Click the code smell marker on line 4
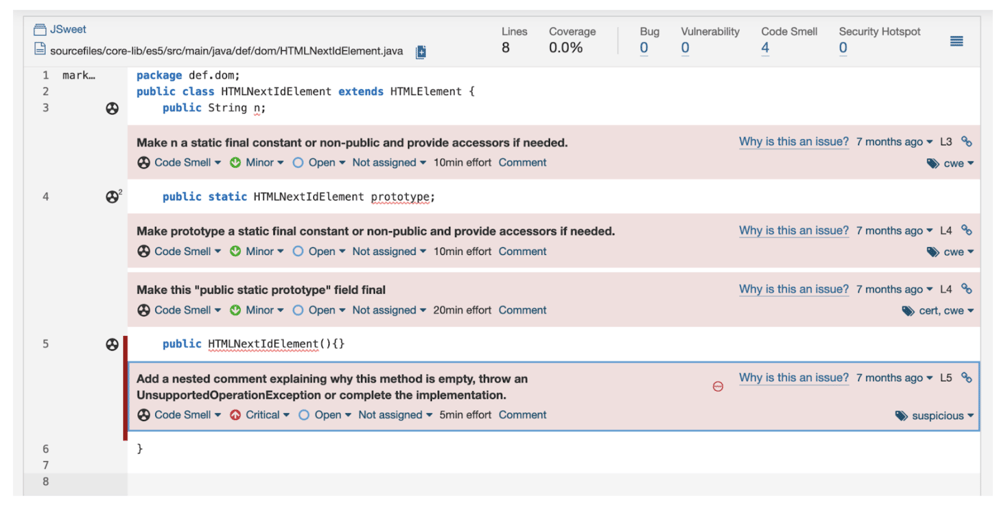 pyautogui.click(x=113, y=197)
